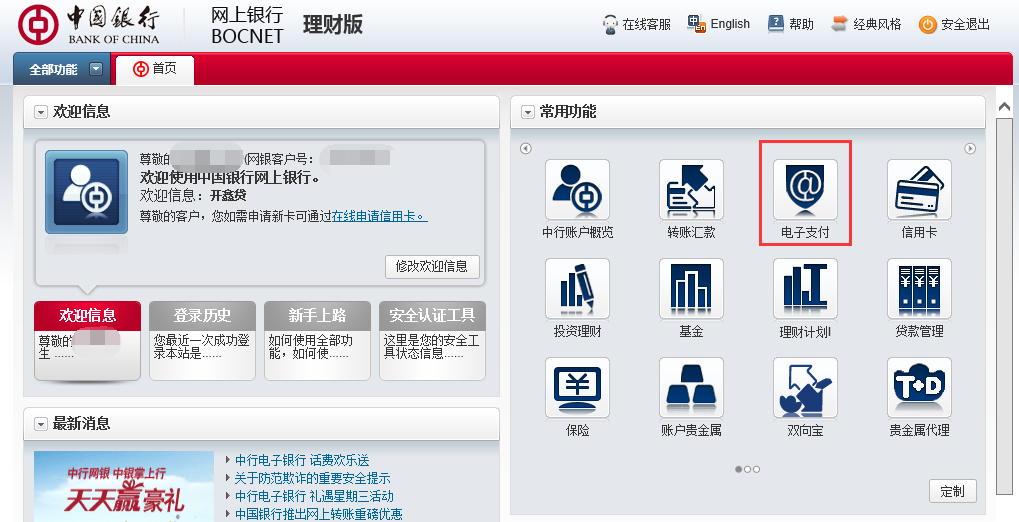Switch to the 首页 tab
Viewport: 1019px width, 522px height.
pyautogui.click(x=155, y=69)
